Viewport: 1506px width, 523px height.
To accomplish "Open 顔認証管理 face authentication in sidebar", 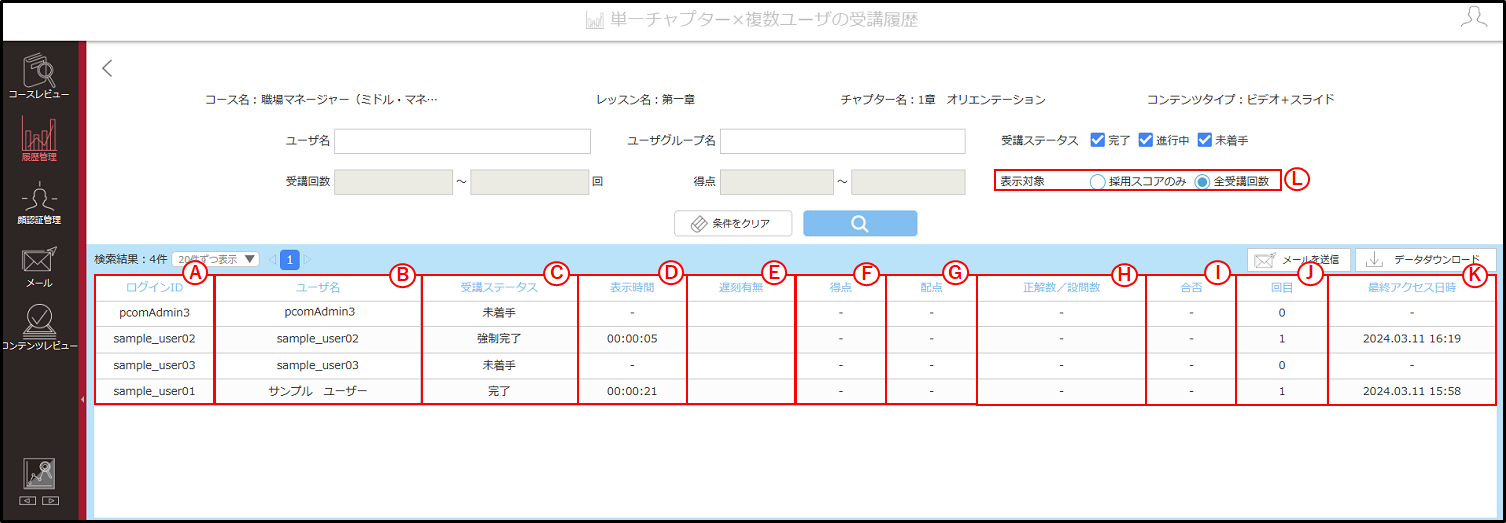I will pyautogui.click(x=39, y=203).
